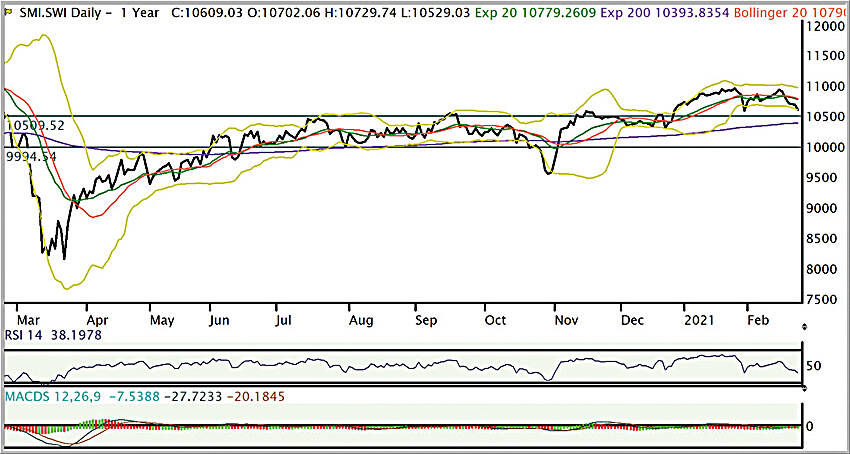Viewport: 850px width, 454px height.
Task: Click the MACD axis label '0'
Action: 810,426
